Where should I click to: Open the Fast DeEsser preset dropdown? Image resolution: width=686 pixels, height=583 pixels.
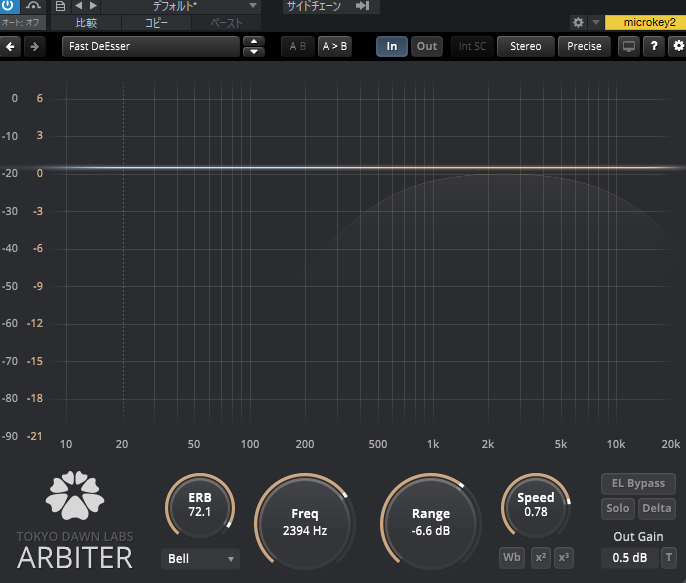tap(150, 46)
